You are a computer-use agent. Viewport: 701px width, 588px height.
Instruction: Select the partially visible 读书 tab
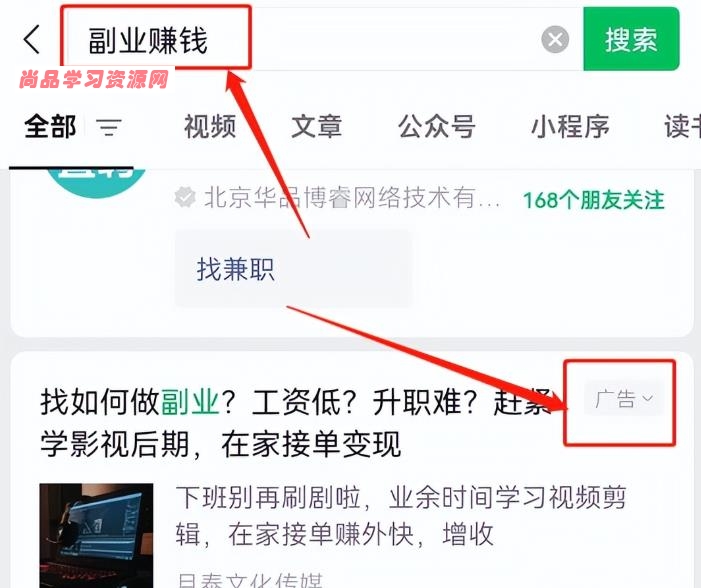click(x=682, y=127)
